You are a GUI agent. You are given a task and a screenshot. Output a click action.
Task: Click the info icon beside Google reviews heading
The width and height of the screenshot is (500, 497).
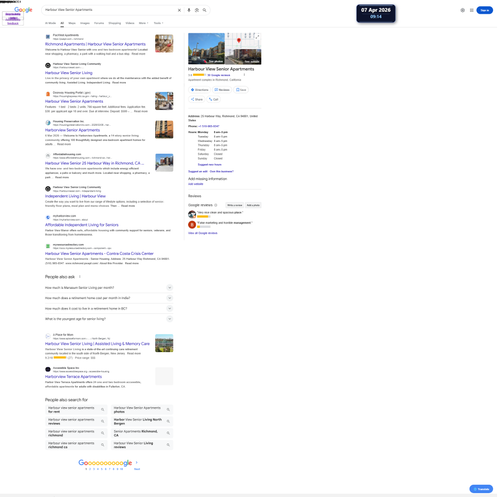click(x=216, y=205)
